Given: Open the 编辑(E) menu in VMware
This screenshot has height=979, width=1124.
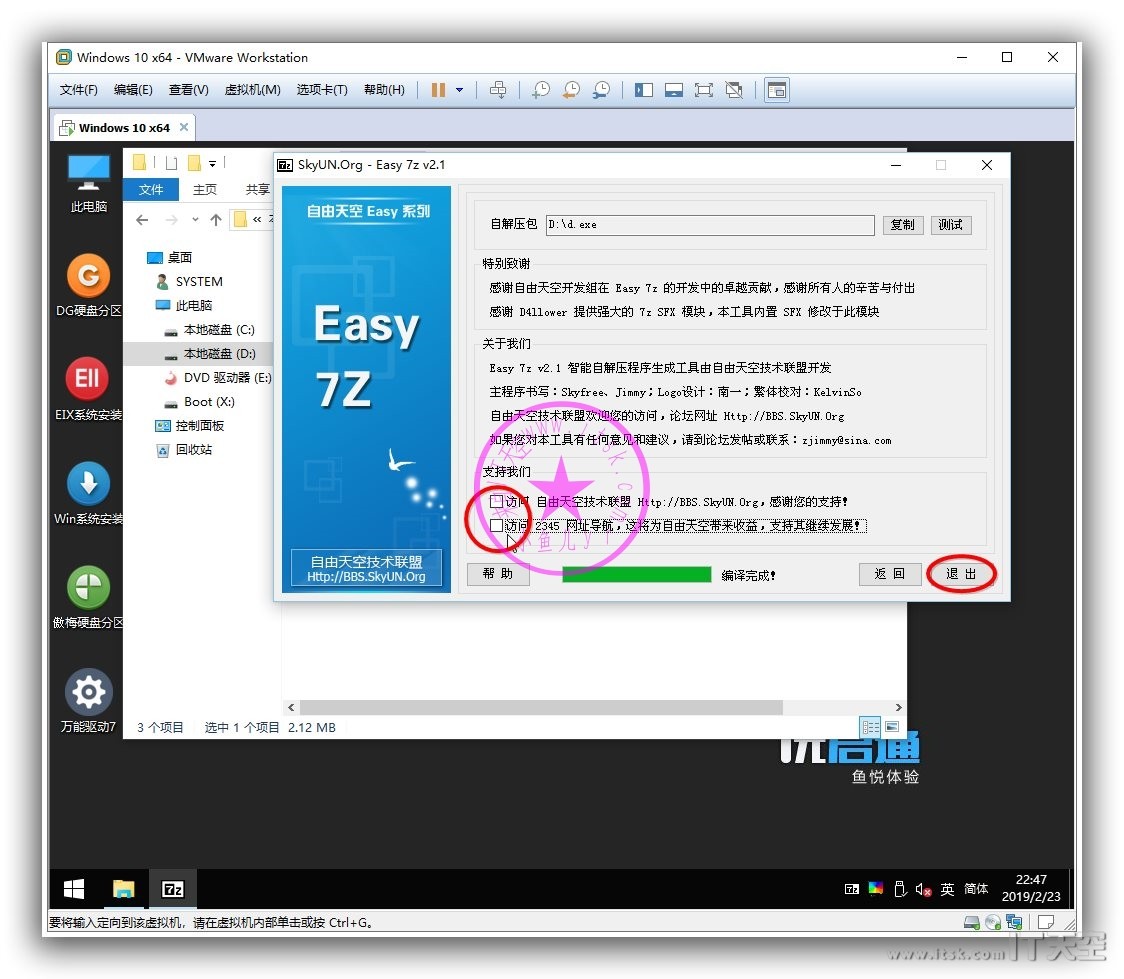Looking at the screenshot, I should (x=133, y=90).
